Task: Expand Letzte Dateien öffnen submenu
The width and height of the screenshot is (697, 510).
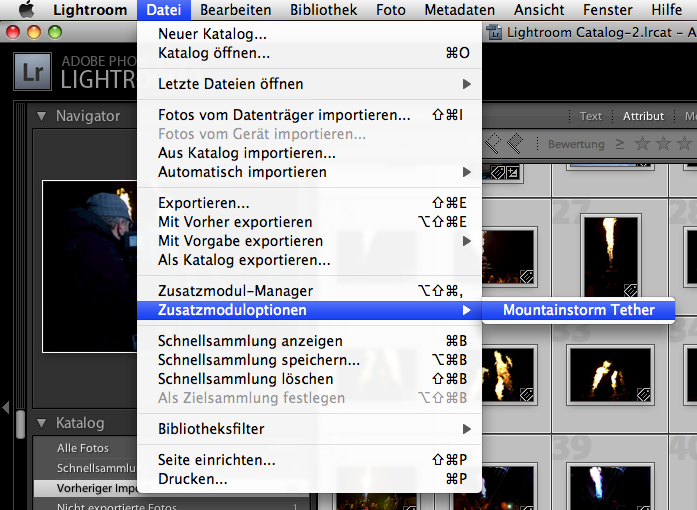Action: 309,84
